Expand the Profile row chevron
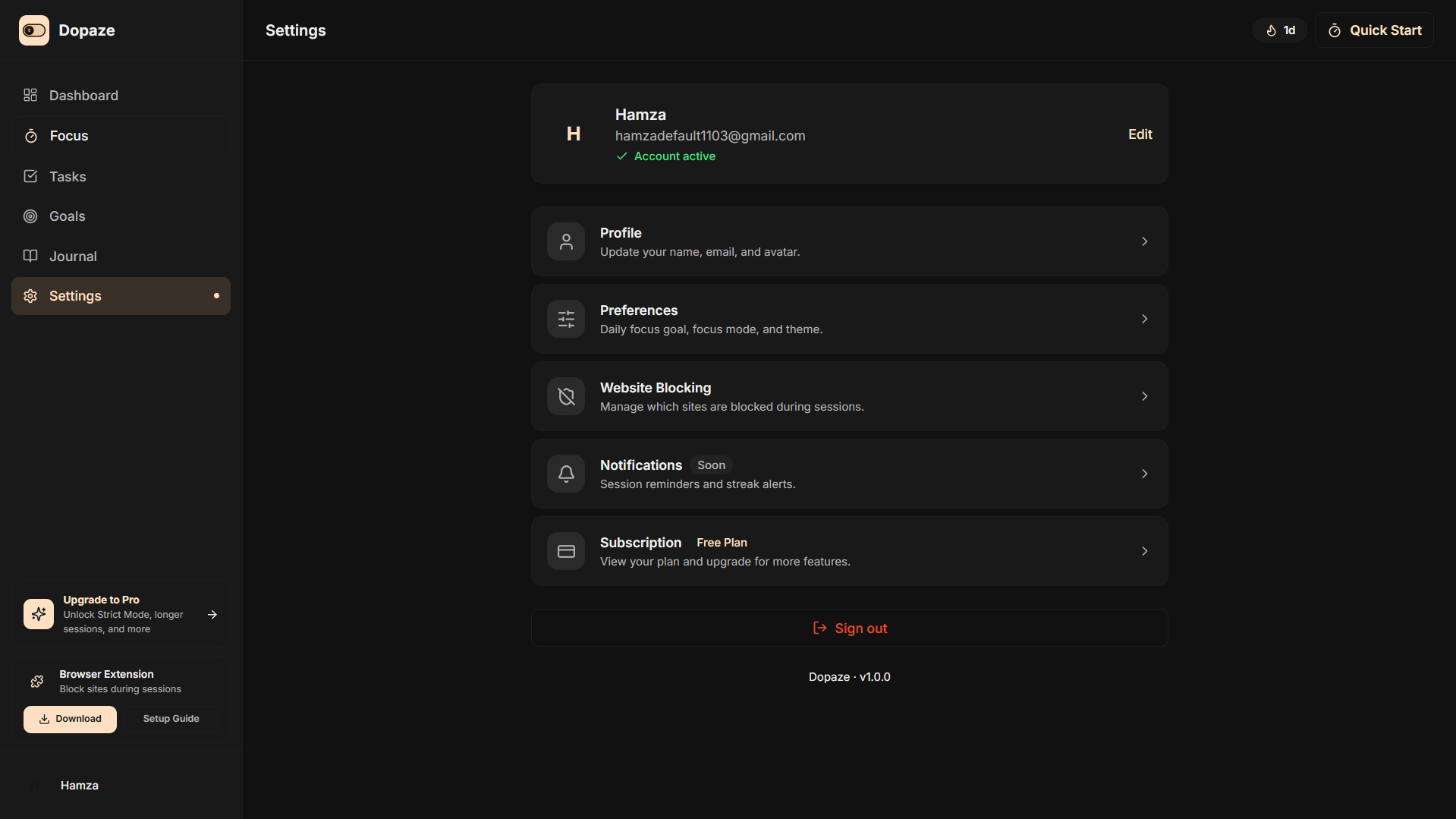 1144,241
